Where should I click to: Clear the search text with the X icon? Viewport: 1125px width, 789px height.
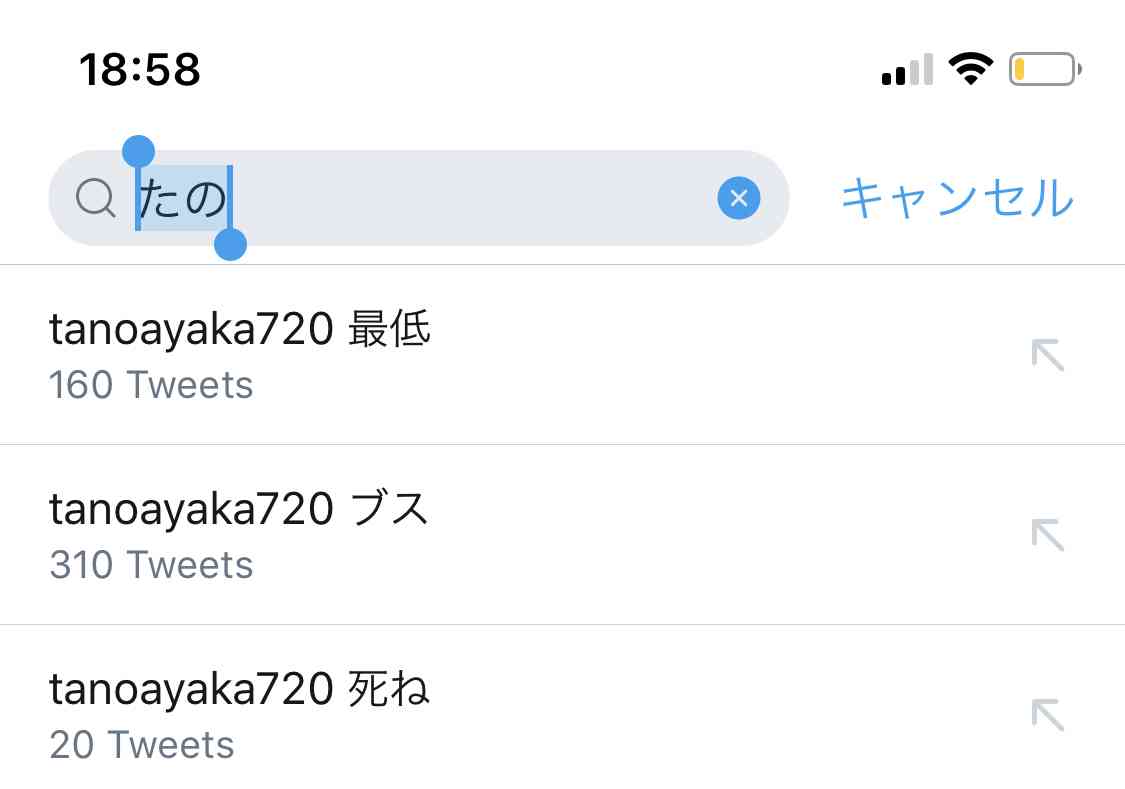point(738,198)
